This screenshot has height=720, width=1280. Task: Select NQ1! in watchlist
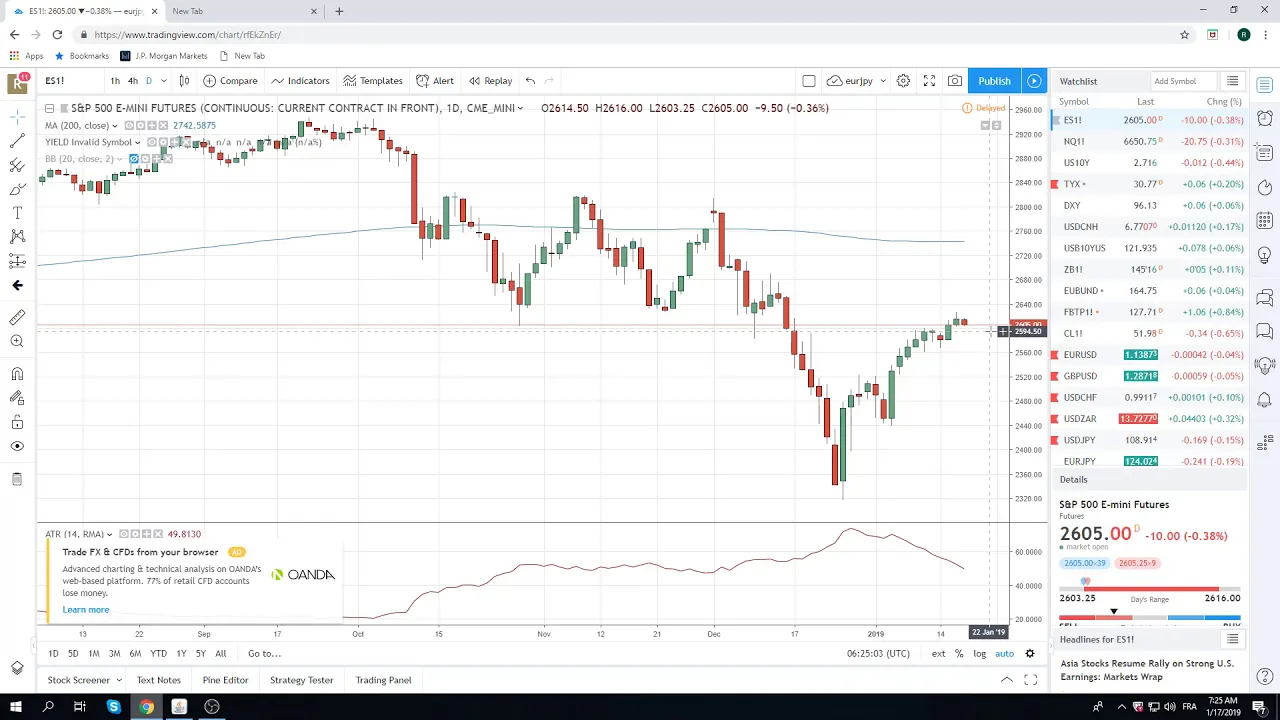1148,141
